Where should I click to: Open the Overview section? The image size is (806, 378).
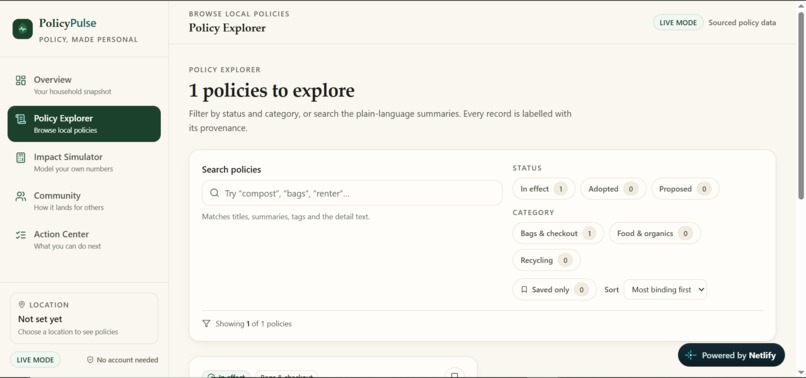(84, 85)
